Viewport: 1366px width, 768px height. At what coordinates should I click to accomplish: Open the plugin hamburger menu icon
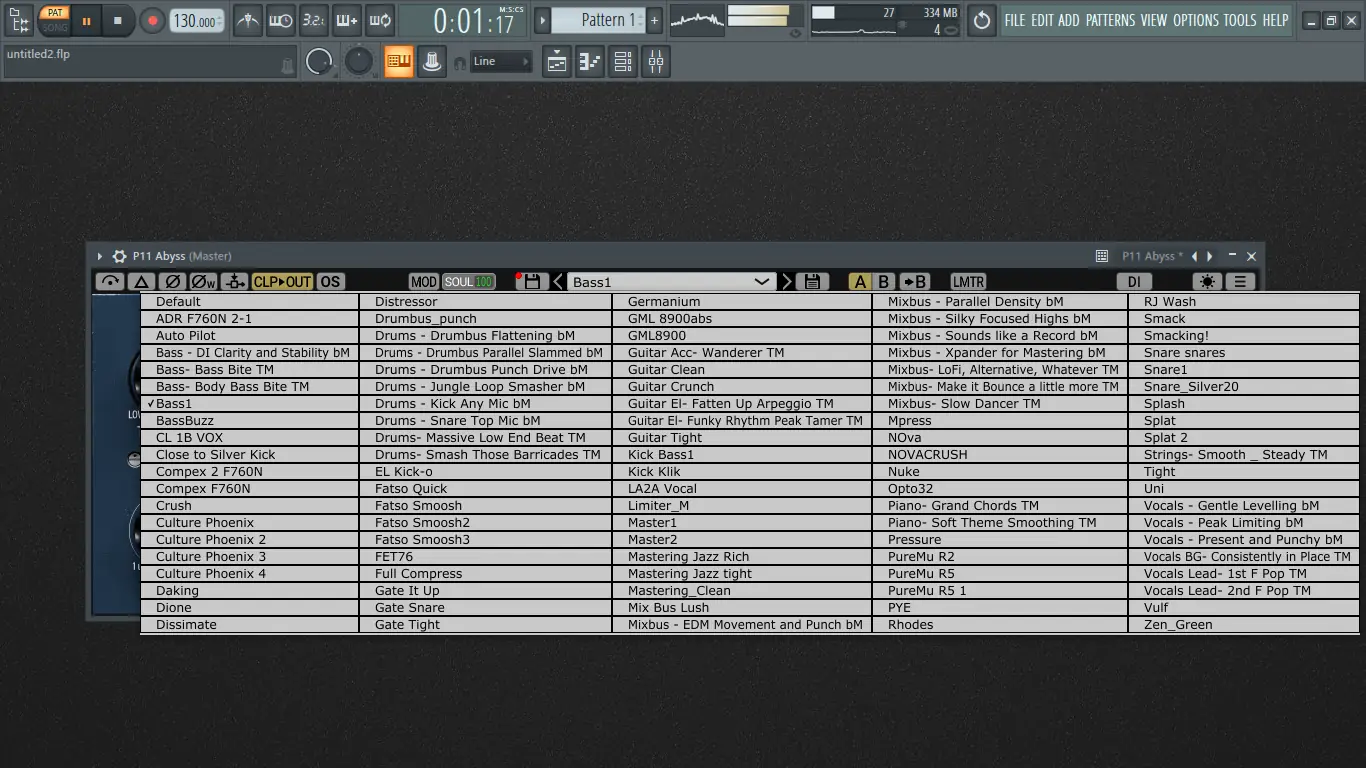click(1240, 282)
